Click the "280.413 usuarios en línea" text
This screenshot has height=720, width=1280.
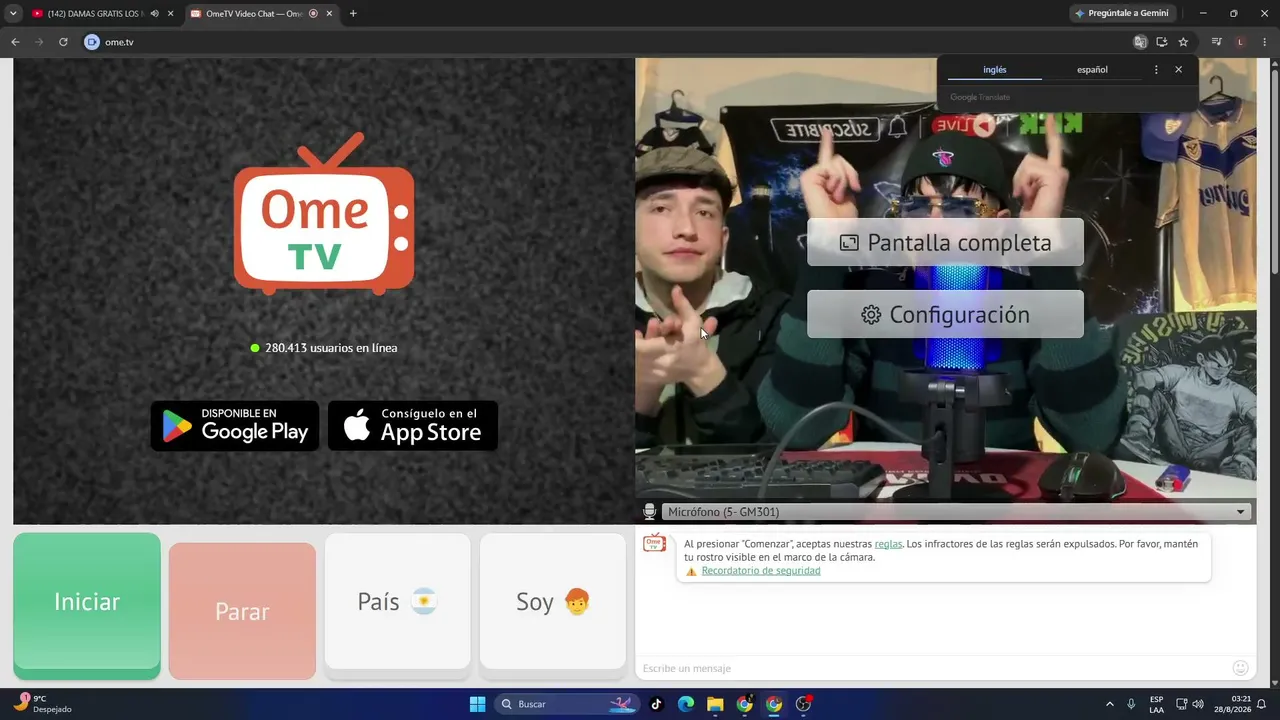(x=331, y=348)
